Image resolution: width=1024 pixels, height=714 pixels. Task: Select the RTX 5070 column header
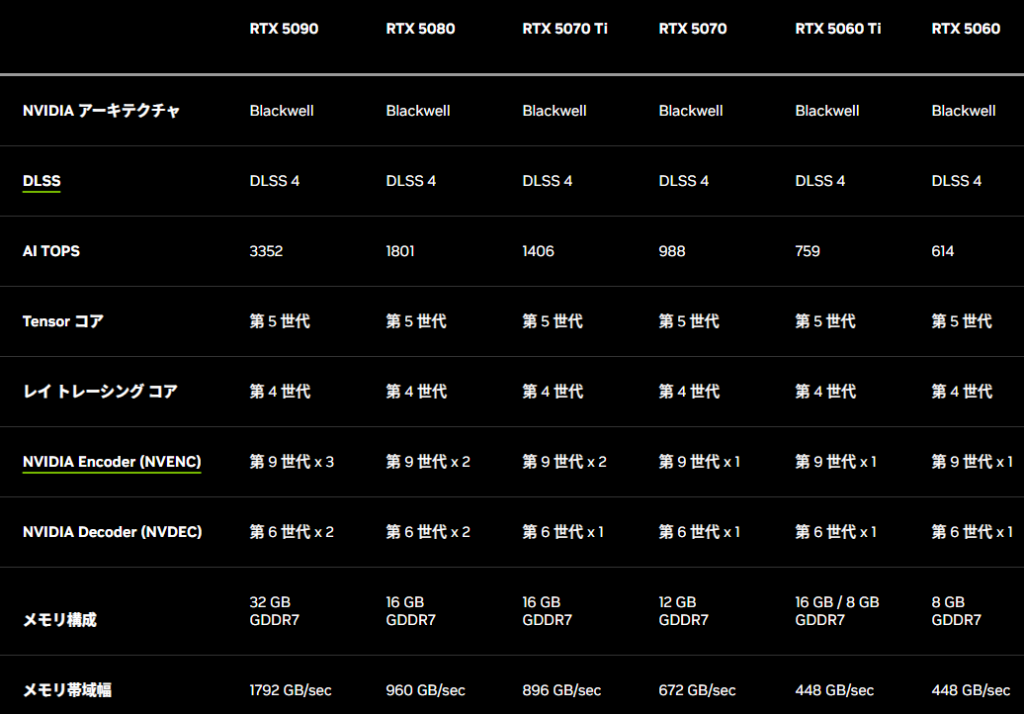pos(693,29)
